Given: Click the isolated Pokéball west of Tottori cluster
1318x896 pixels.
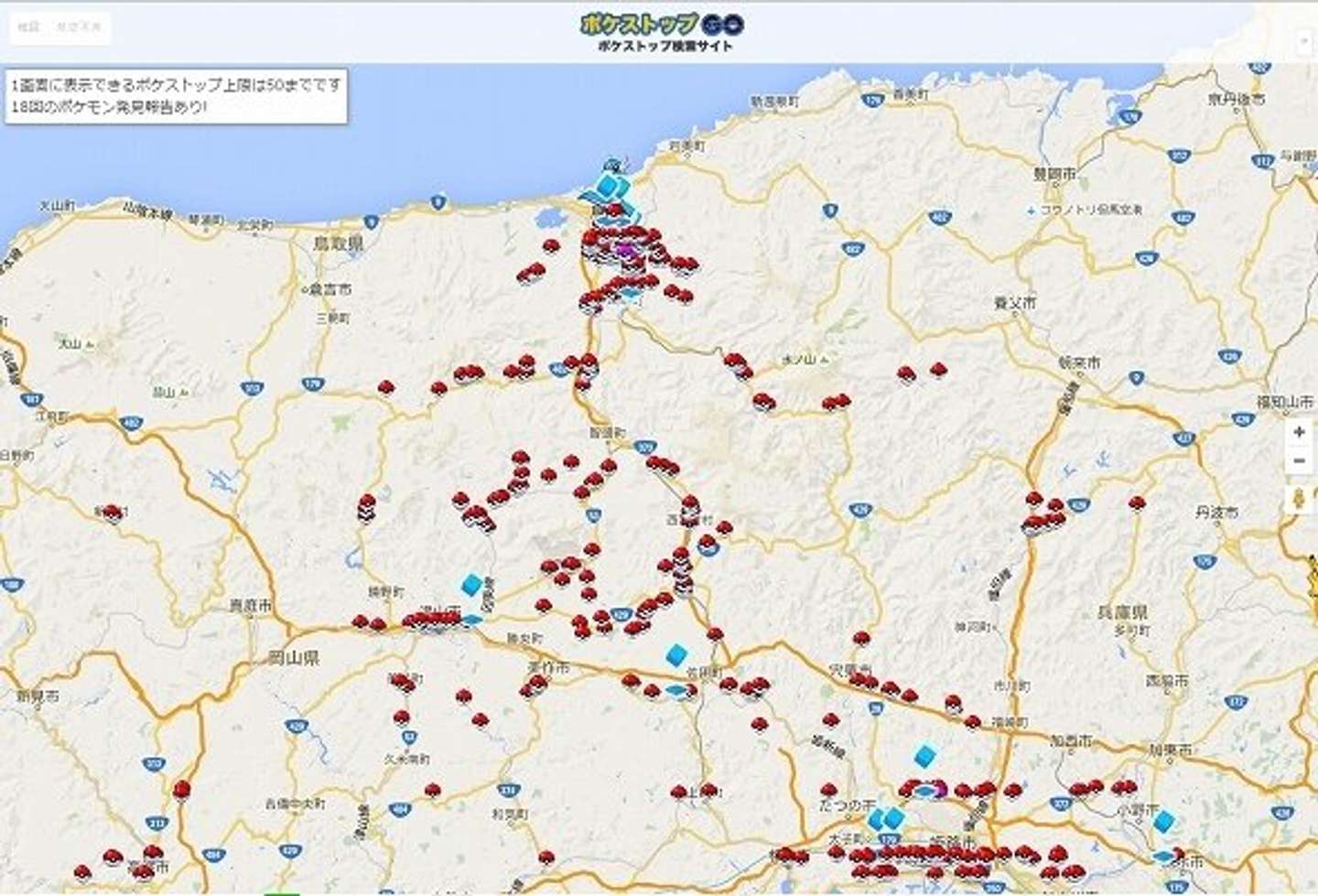Looking at the screenshot, I should (x=550, y=246).
